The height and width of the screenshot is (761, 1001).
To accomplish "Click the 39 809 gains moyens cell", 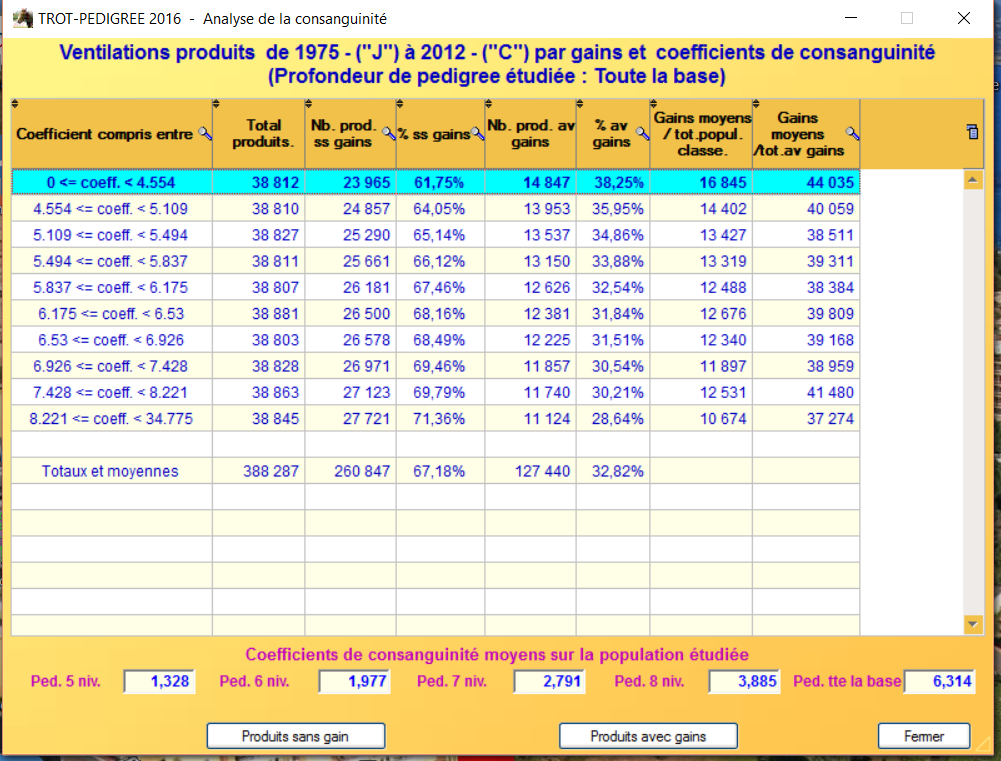I will [806, 313].
